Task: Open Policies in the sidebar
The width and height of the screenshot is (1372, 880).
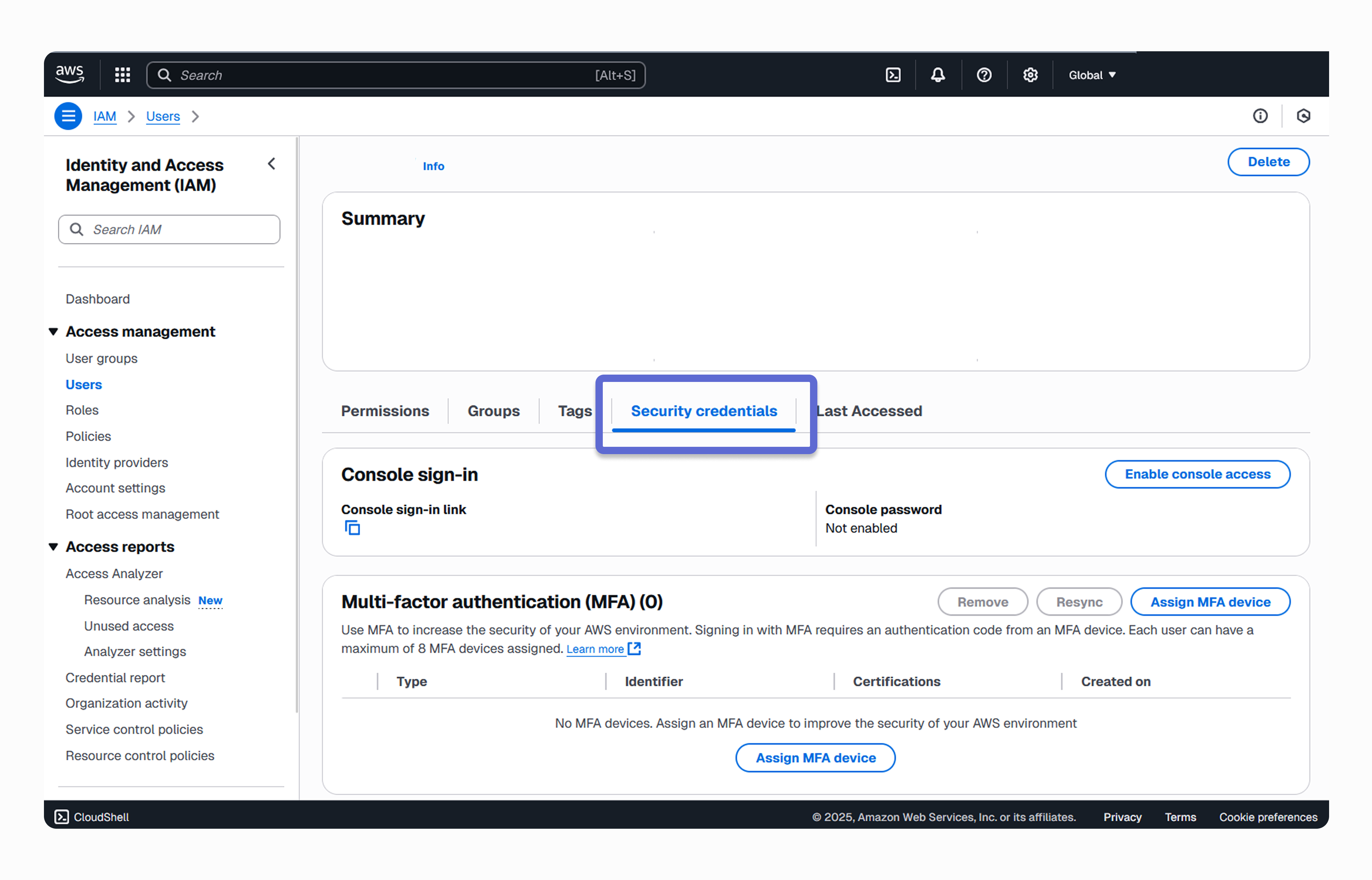Action: click(88, 436)
